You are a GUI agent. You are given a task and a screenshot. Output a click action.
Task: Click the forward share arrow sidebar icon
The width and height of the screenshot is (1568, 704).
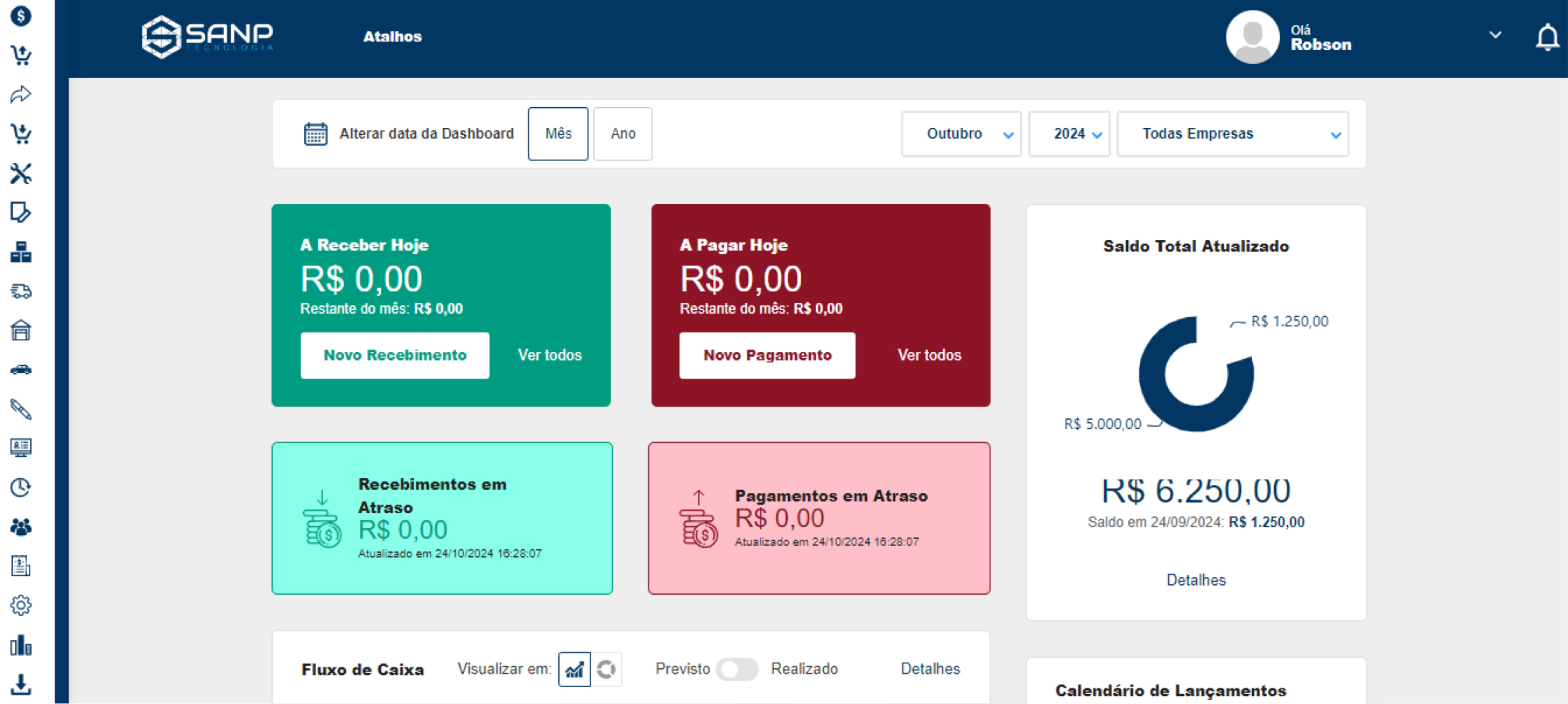[21, 94]
